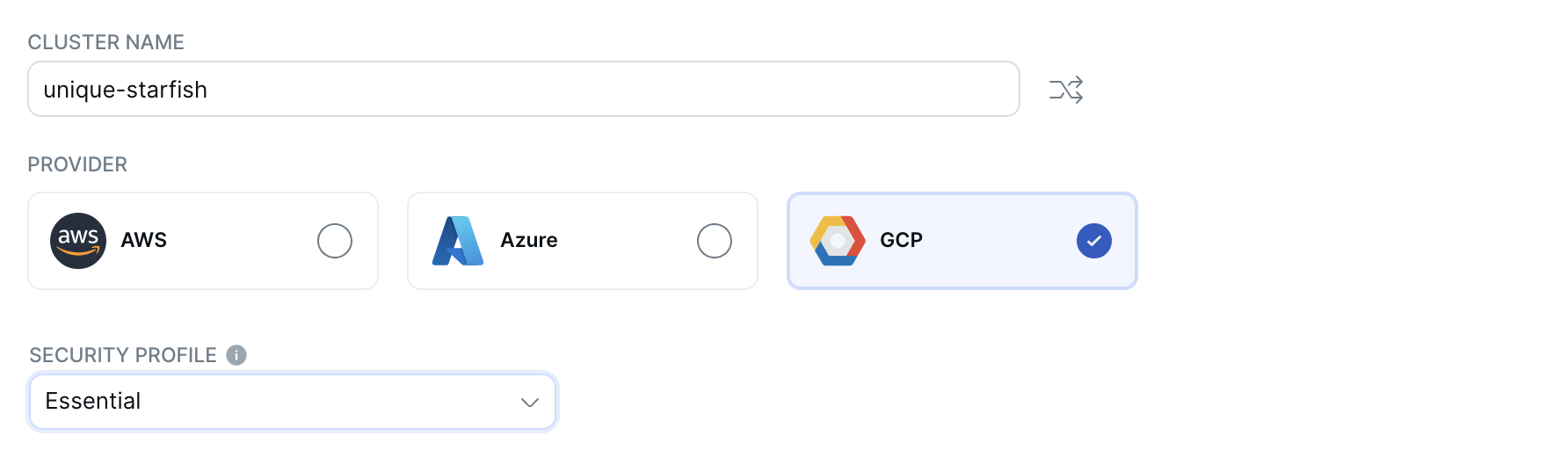1568x465 pixels.
Task: Click the GCP provider name text
Action: coord(901,241)
